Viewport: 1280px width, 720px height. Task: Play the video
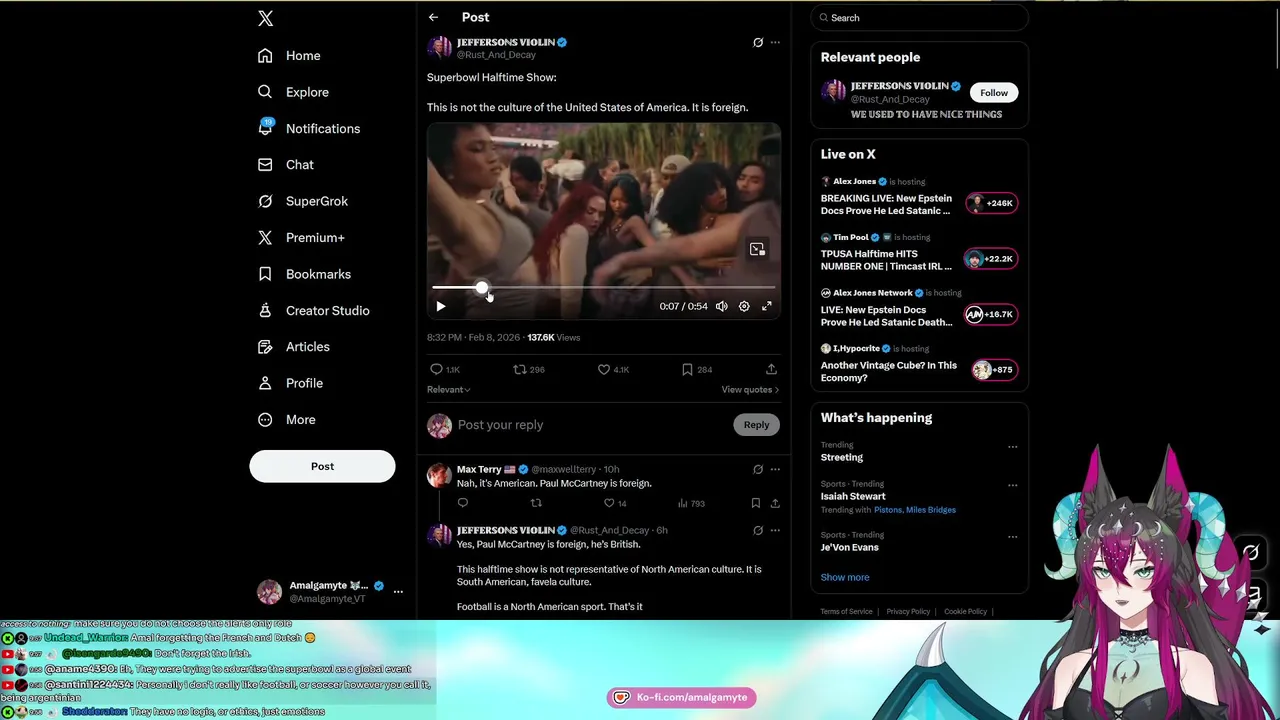(x=440, y=306)
